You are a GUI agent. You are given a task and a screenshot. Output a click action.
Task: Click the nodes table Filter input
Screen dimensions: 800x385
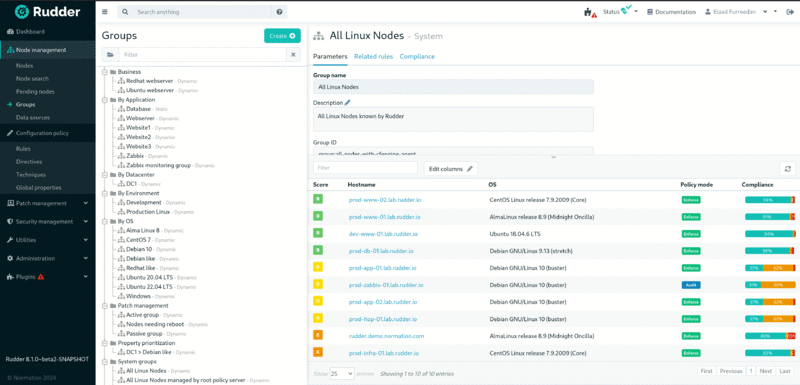tap(365, 168)
